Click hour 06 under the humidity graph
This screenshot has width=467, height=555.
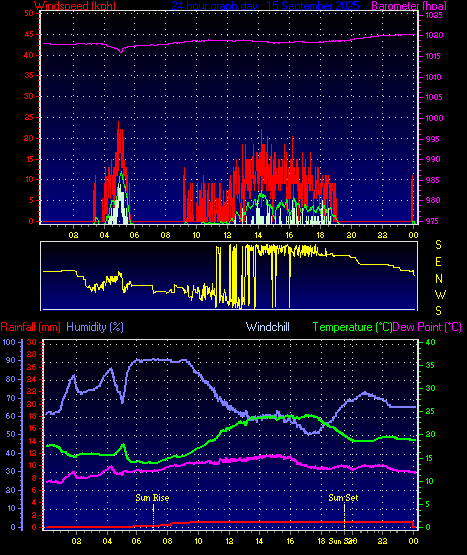click(x=136, y=541)
